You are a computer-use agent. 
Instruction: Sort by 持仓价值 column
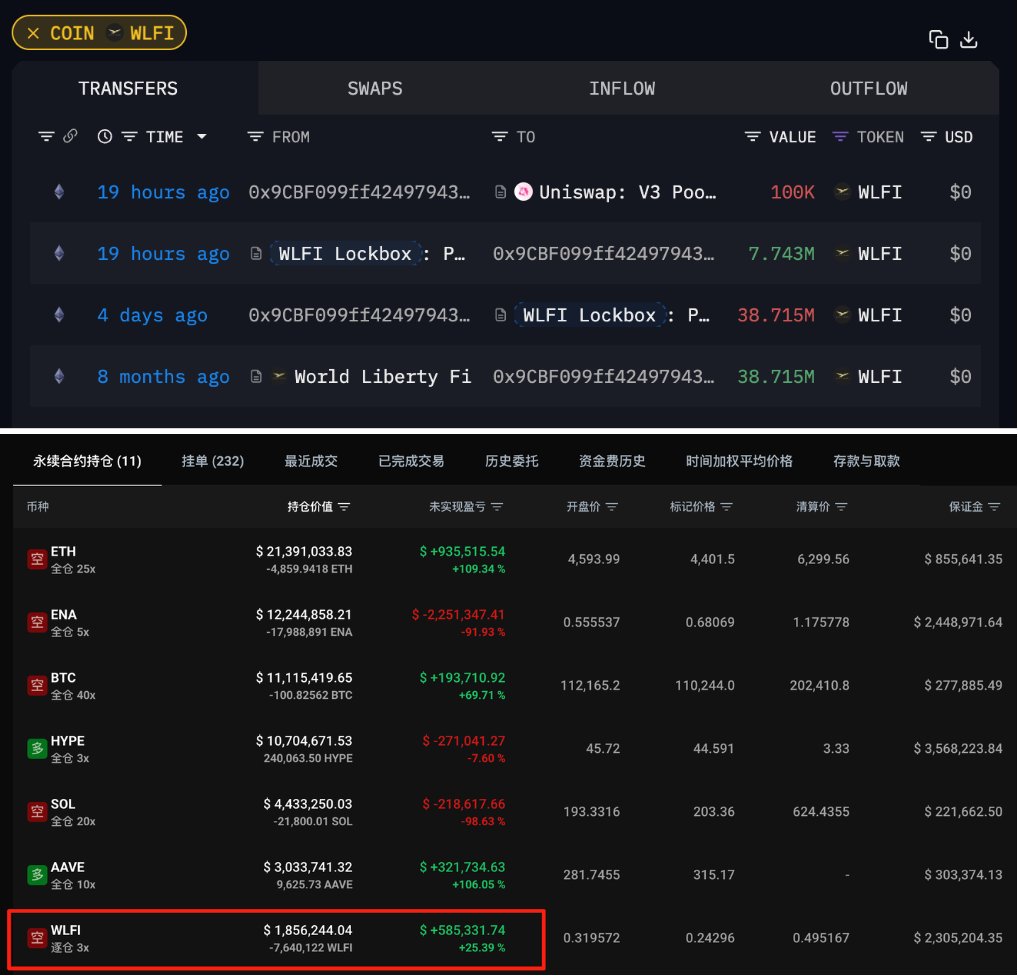tap(319, 507)
